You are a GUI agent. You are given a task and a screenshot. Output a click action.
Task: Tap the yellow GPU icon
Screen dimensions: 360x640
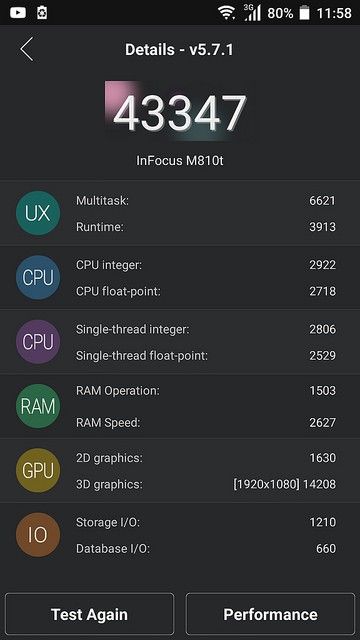38,470
